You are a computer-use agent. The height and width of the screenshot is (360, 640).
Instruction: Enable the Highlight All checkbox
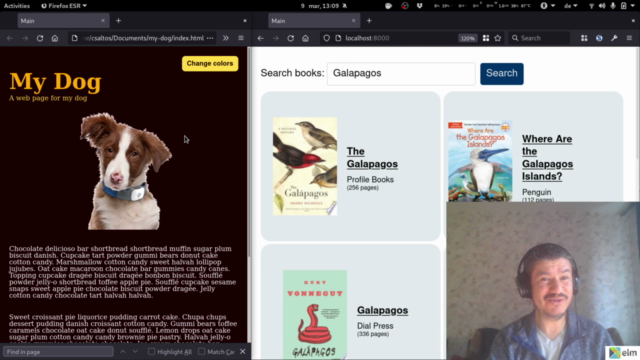pyautogui.click(x=151, y=351)
